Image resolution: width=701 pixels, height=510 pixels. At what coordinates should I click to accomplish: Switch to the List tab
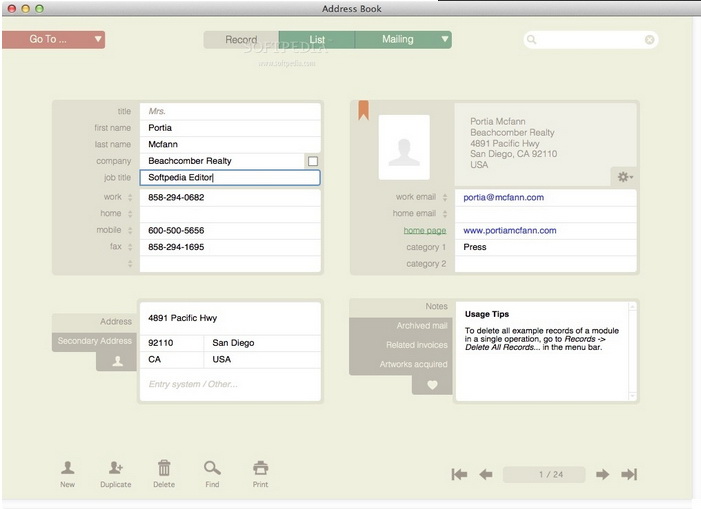(317, 39)
